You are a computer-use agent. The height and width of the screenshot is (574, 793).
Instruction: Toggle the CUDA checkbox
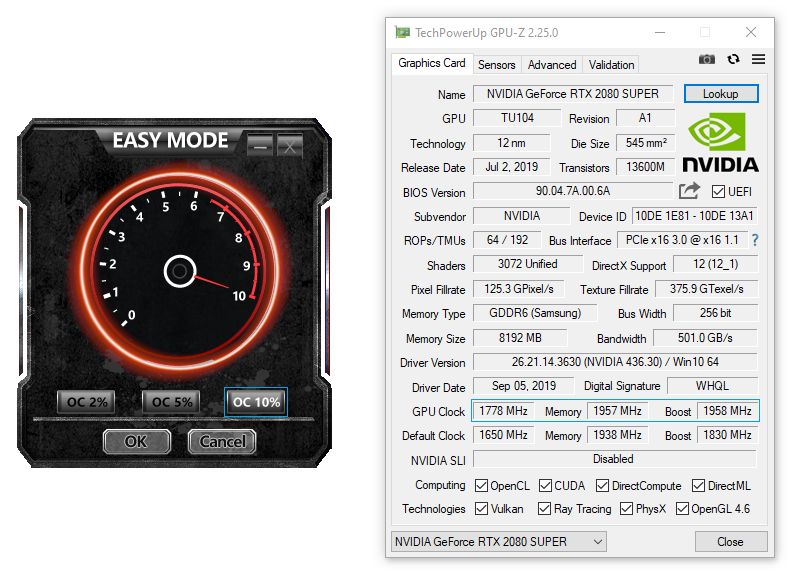545,486
